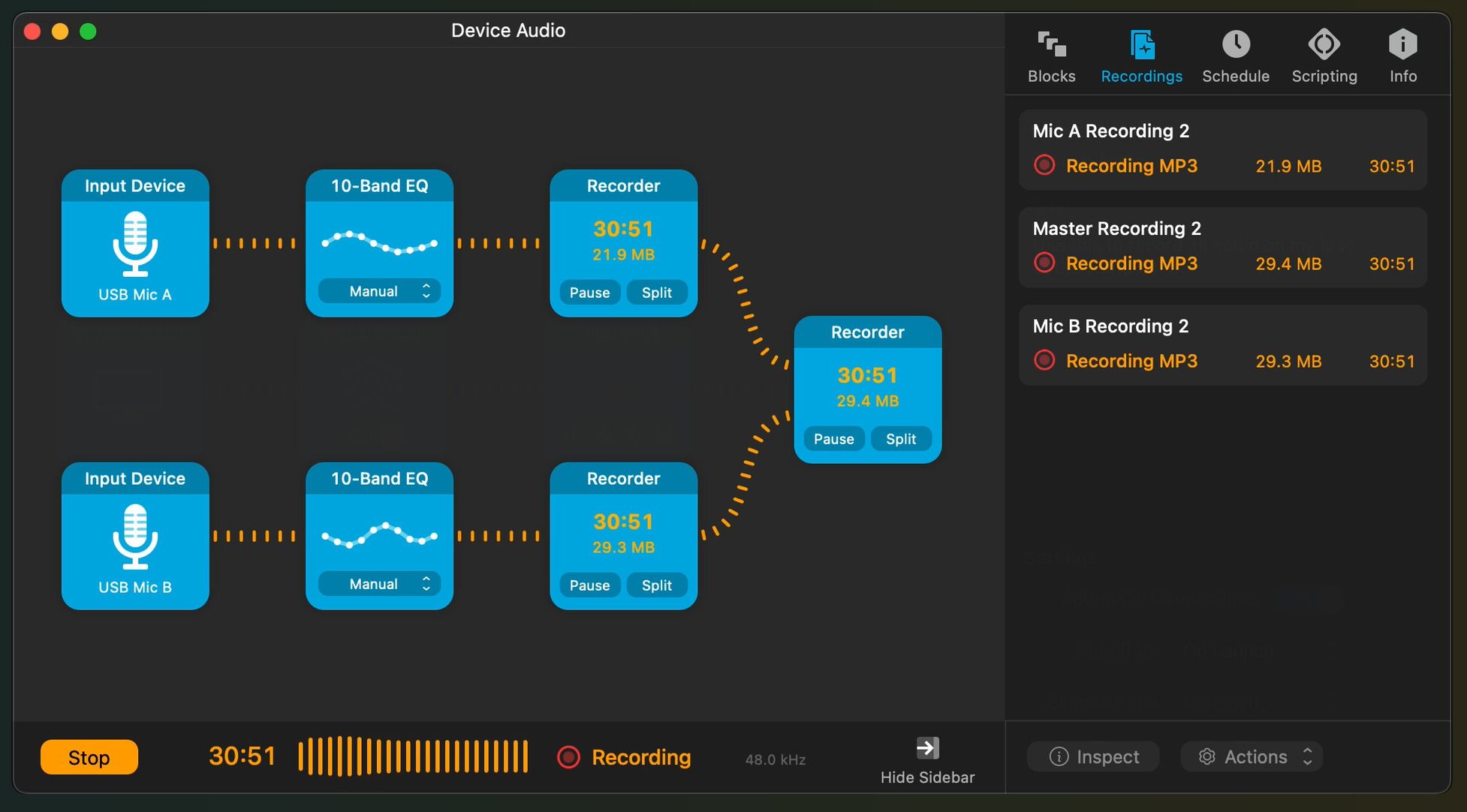Click the Inspect button's info icon

[x=1059, y=756]
